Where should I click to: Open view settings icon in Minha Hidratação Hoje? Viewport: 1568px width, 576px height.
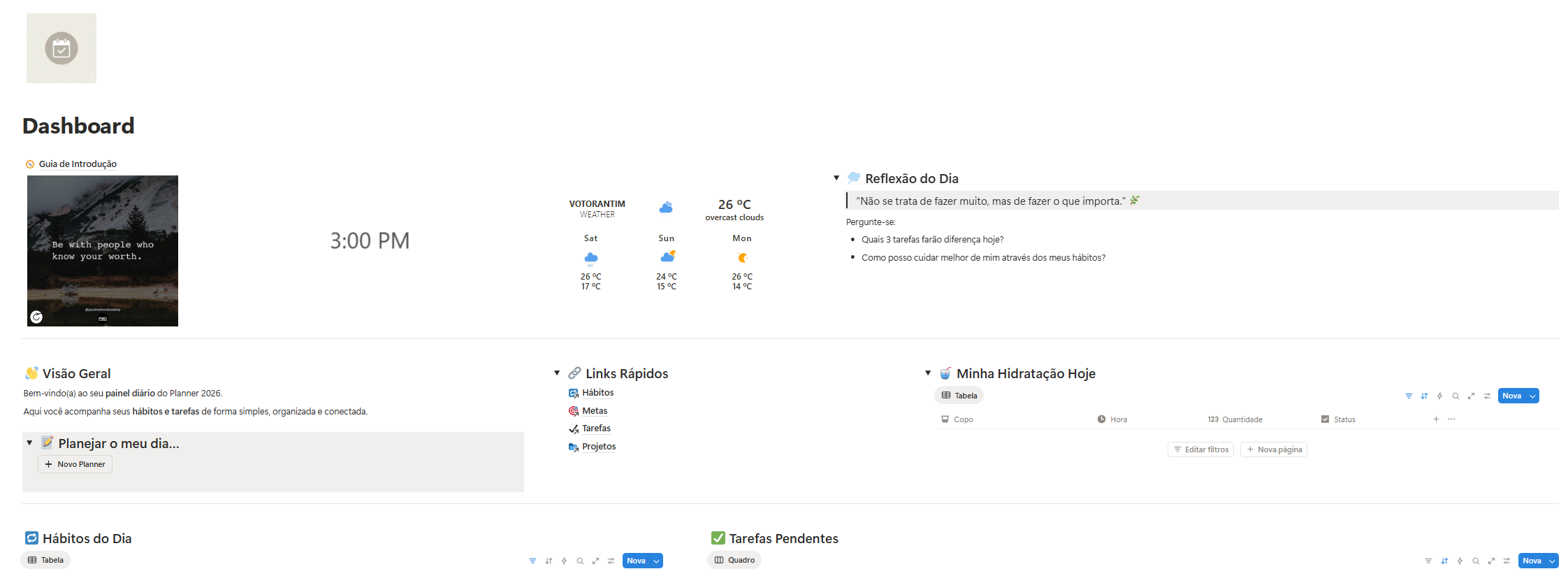[1487, 396]
